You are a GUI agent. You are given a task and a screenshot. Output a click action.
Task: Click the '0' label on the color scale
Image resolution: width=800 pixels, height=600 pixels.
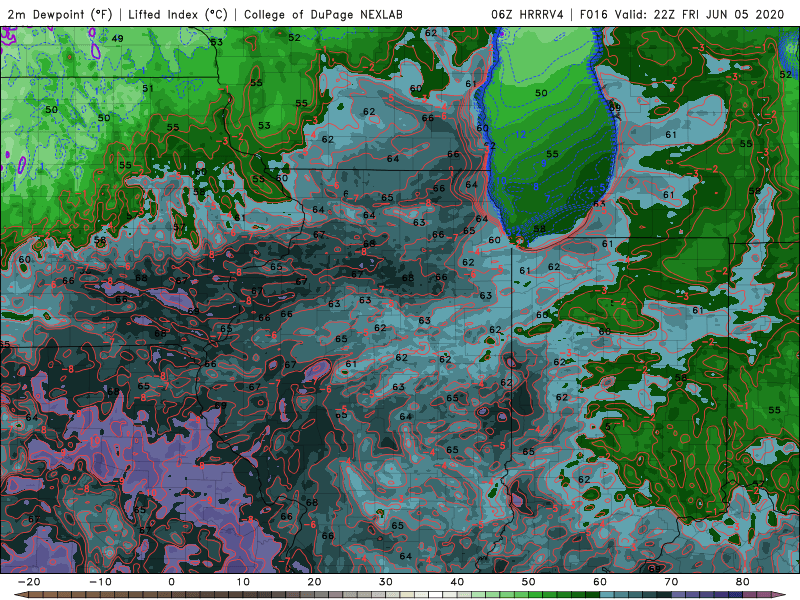point(171,582)
